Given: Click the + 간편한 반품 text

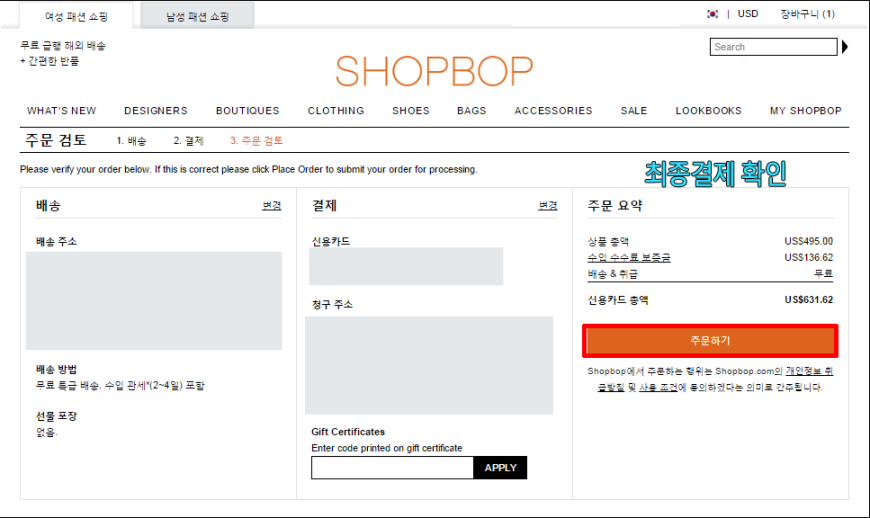Looking at the screenshot, I should (49, 61).
